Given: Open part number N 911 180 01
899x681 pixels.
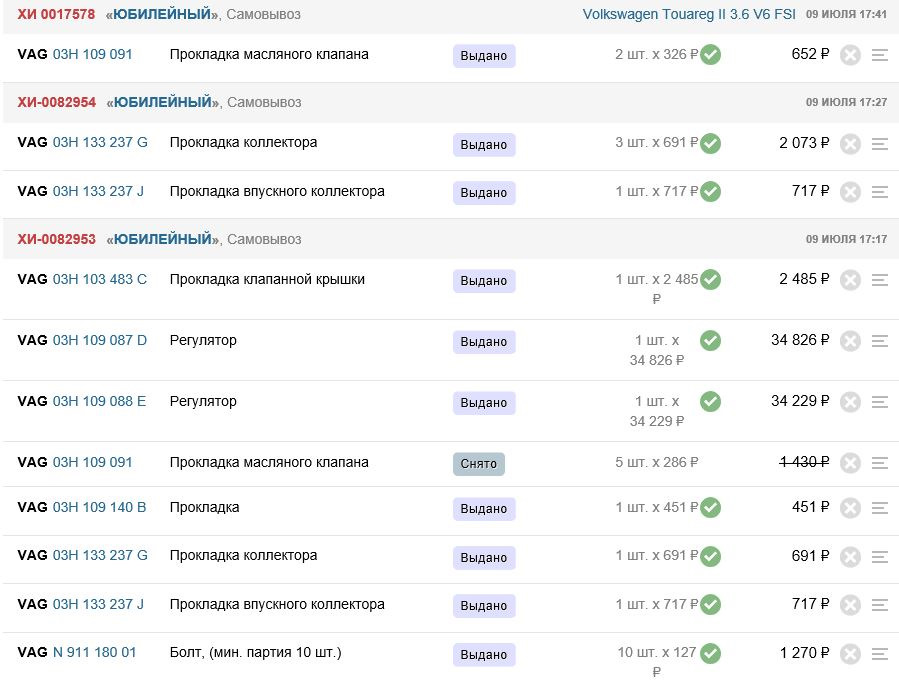Looking at the screenshot, I should coord(95,652).
